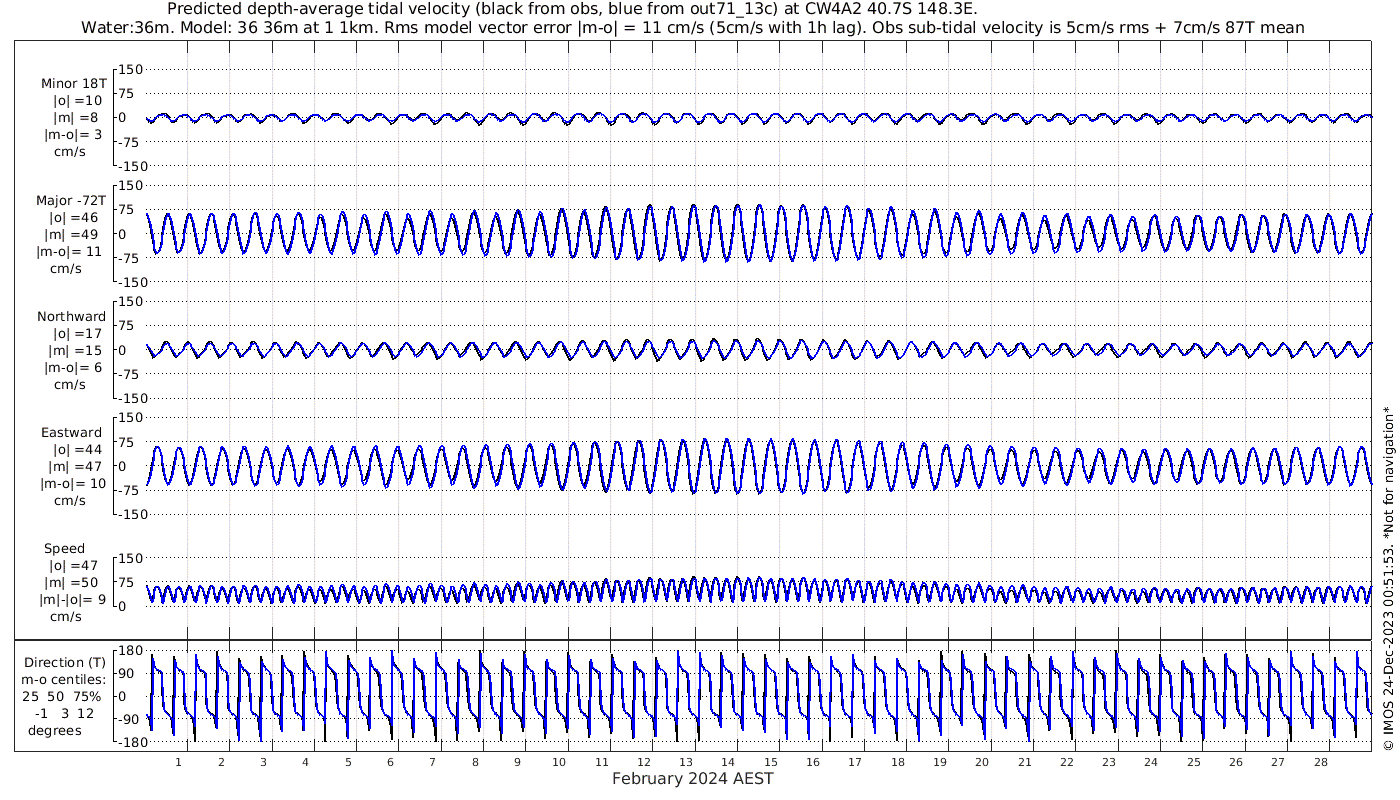Click the '|m-o|= 10' value in Eastward panel

72,484
